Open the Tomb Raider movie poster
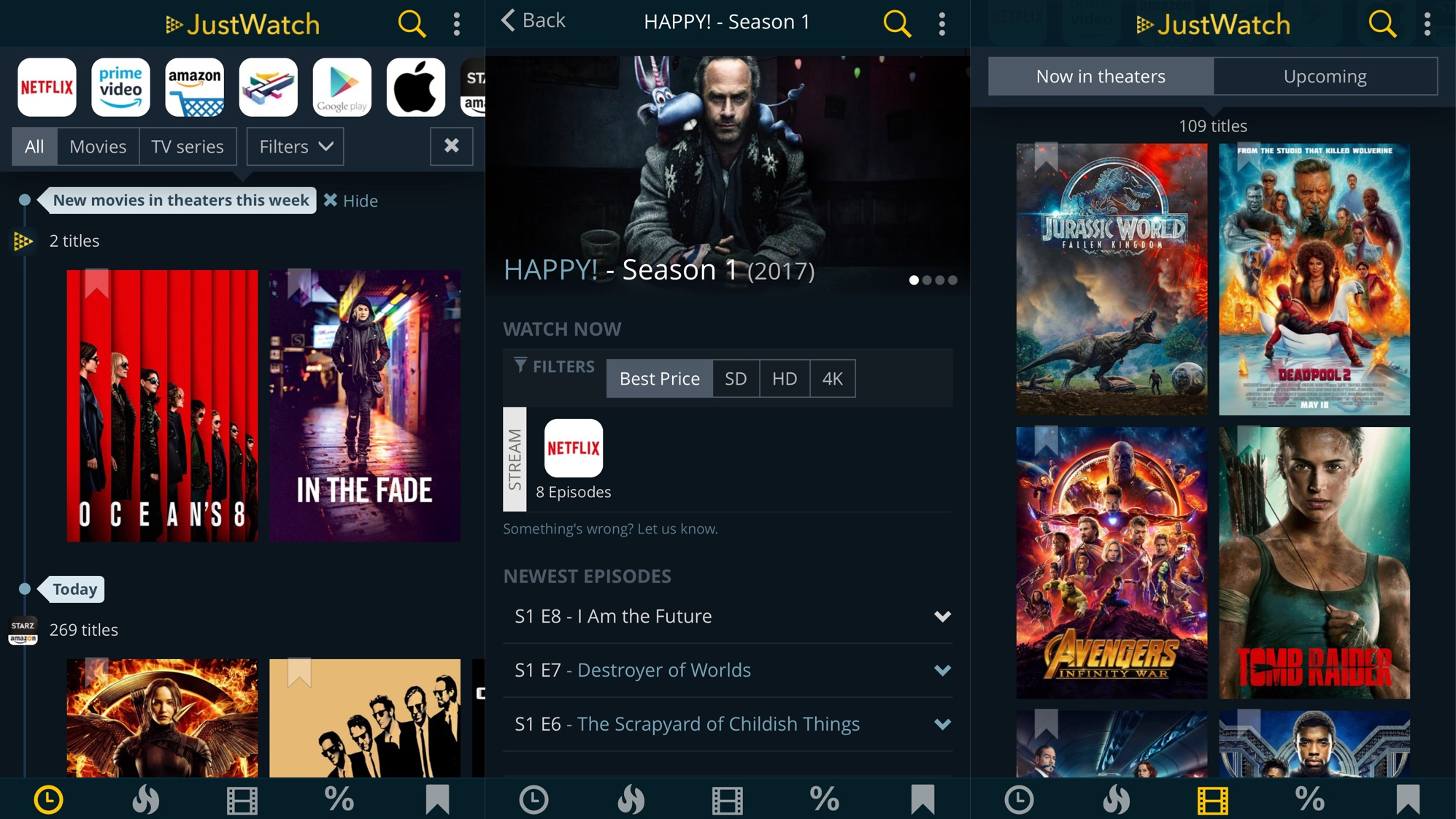 point(1314,563)
